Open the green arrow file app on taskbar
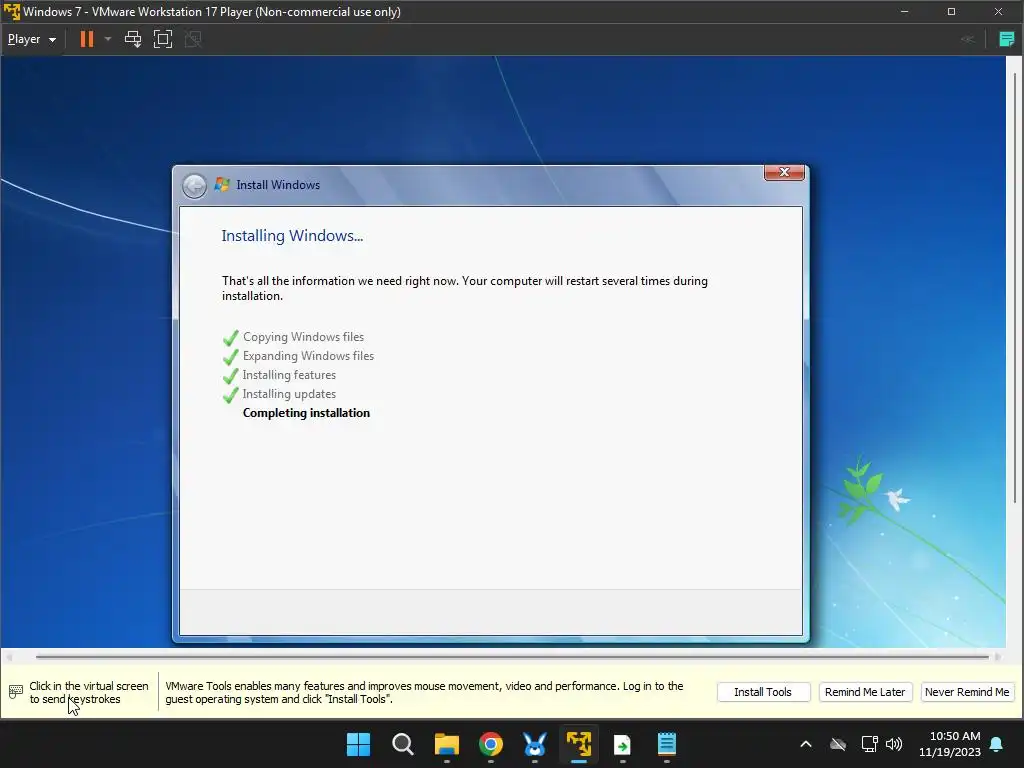The width and height of the screenshot is (1024, 768). pyautogui.click(x=622, y=744)
